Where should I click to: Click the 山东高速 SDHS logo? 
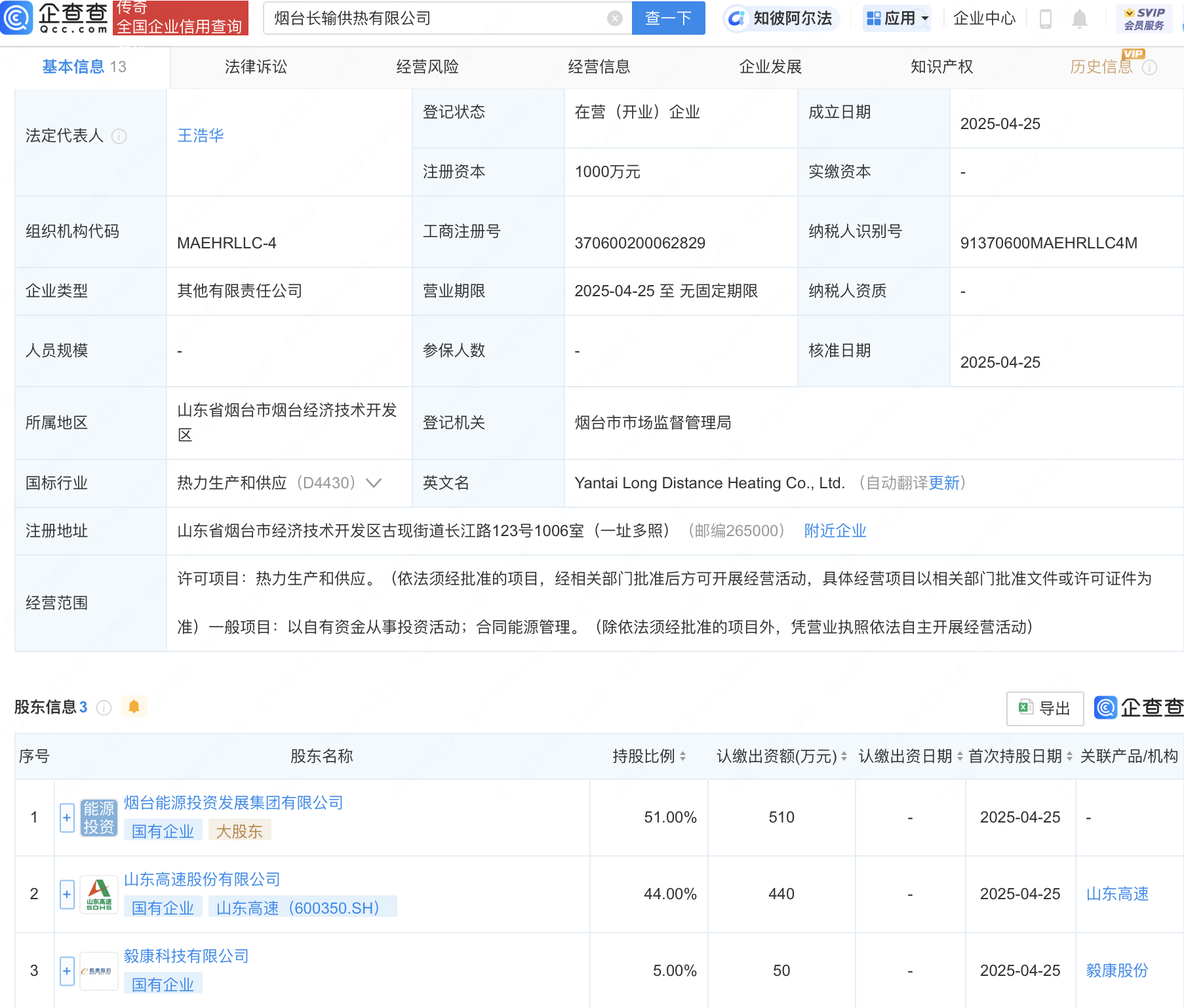point(99,894)
